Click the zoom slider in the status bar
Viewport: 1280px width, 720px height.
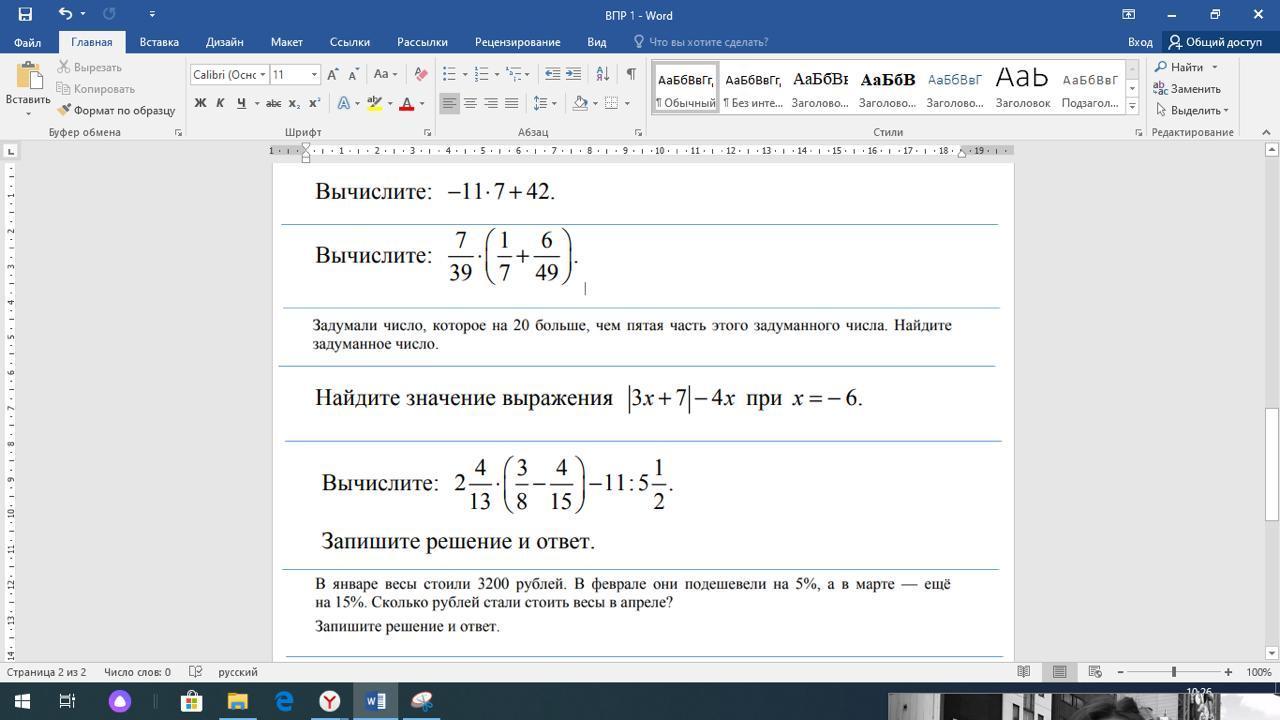1174,672
